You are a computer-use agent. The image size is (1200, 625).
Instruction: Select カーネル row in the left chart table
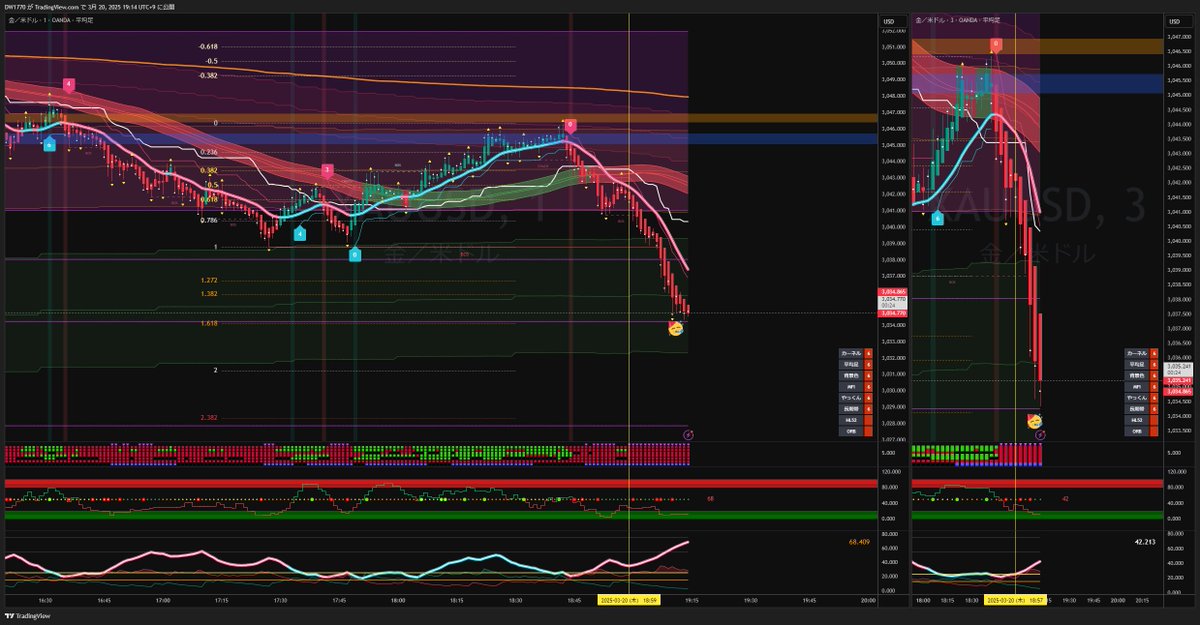click(857, 353)
